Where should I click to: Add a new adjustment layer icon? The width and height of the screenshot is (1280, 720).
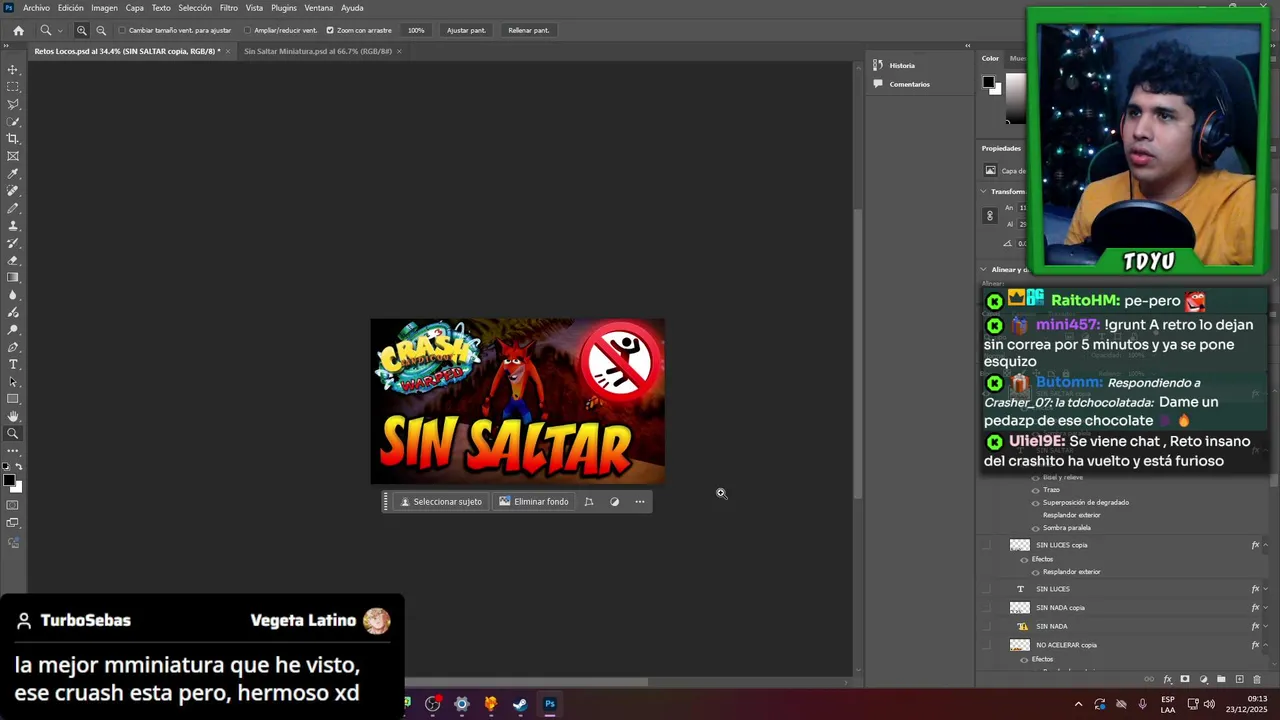1203,680
